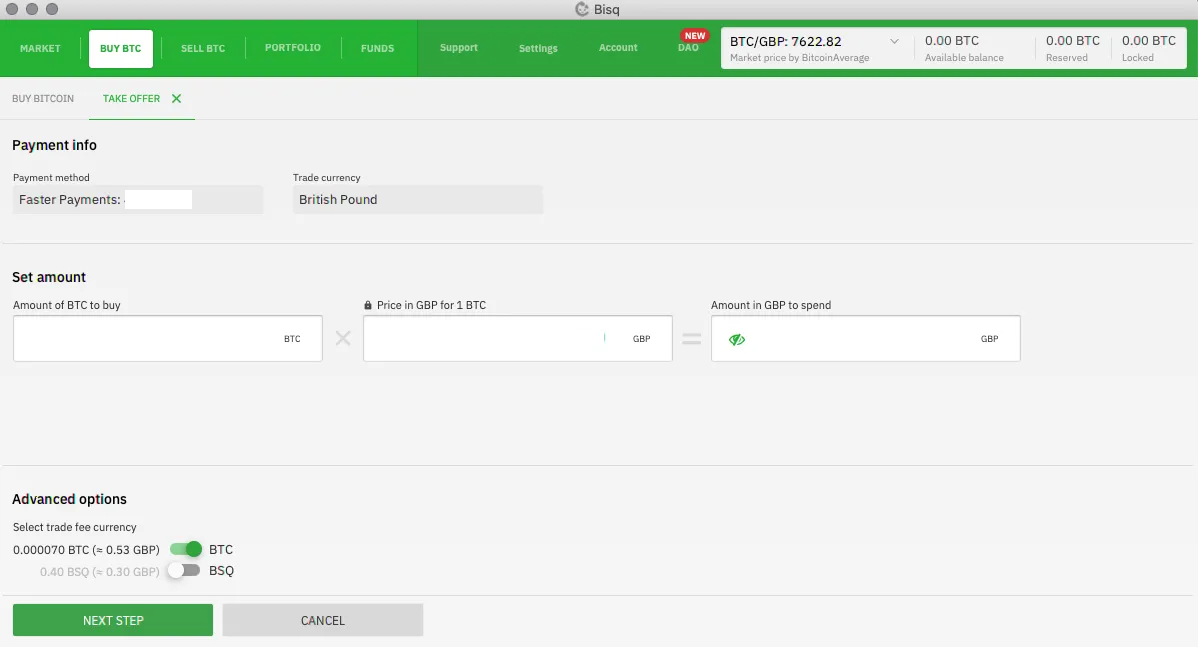Viewport: 1198px width, 647px height.
Task: Click the lock icon beside price label
Action: pos(368,305)
